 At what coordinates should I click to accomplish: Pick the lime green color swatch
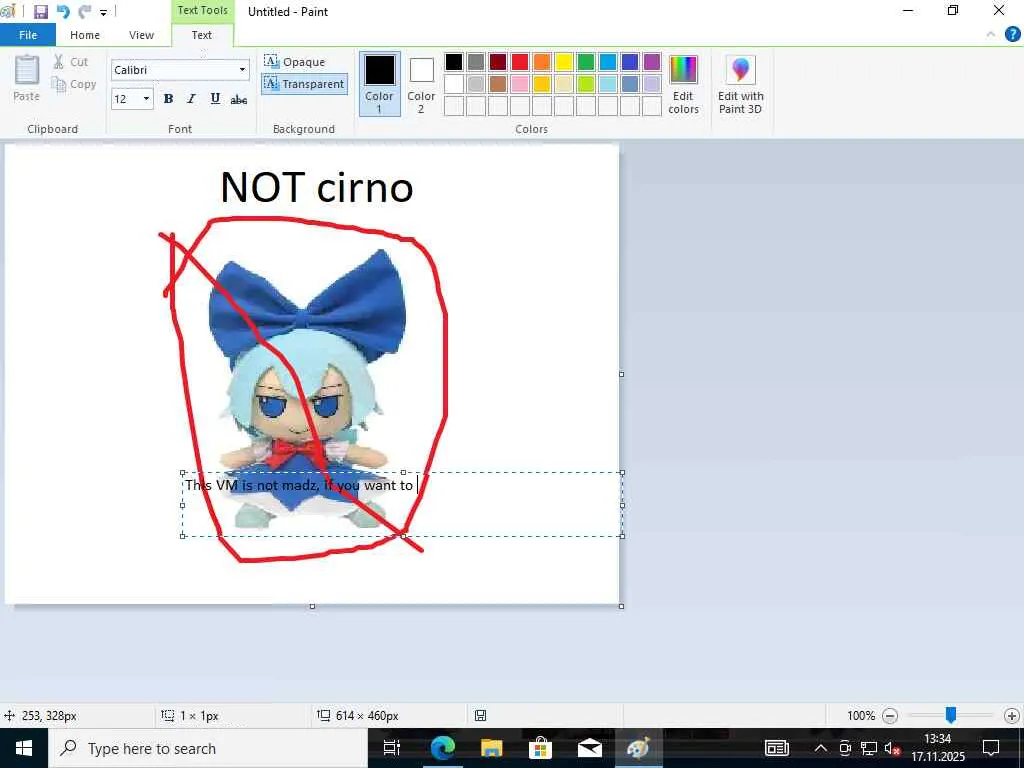(586, 84)
